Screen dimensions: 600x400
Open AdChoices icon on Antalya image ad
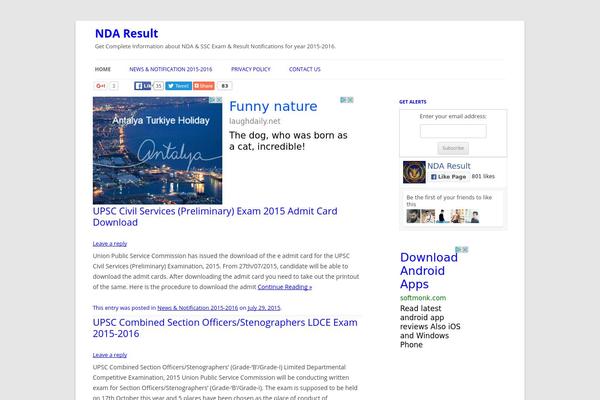coord(212,100)
